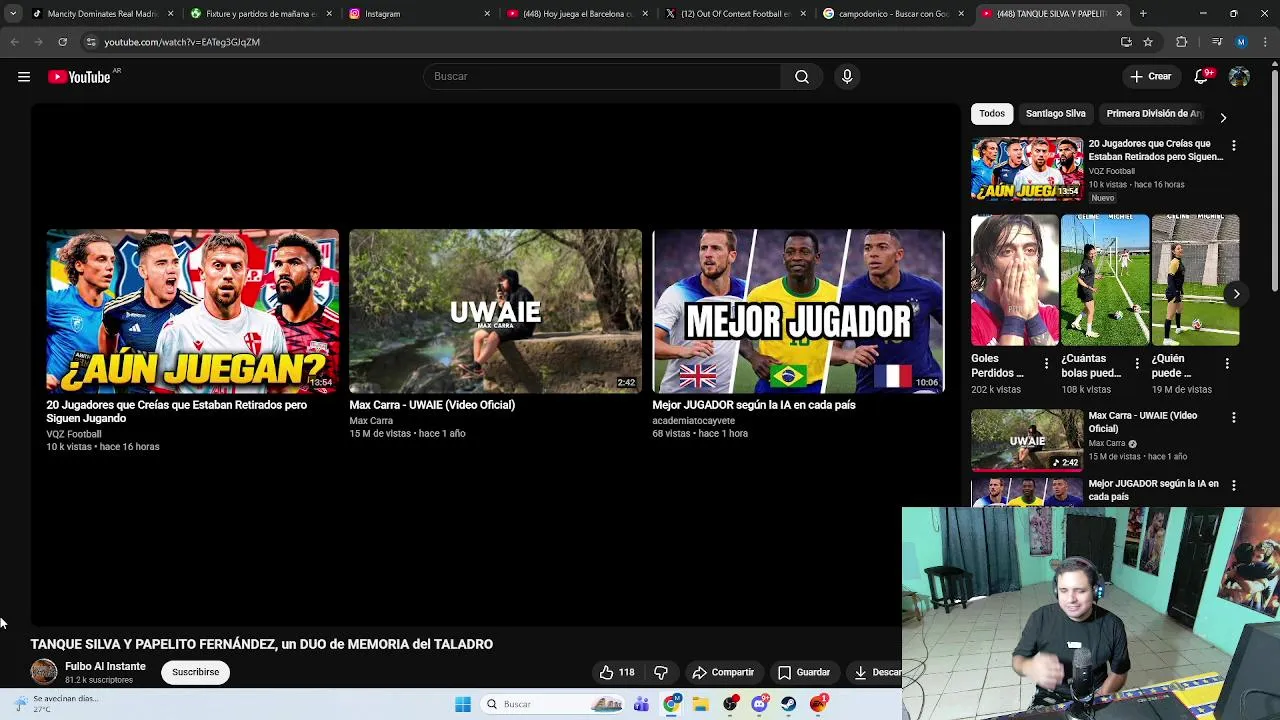Play the Mejor Jugador end-screen thumbnail

798,311
